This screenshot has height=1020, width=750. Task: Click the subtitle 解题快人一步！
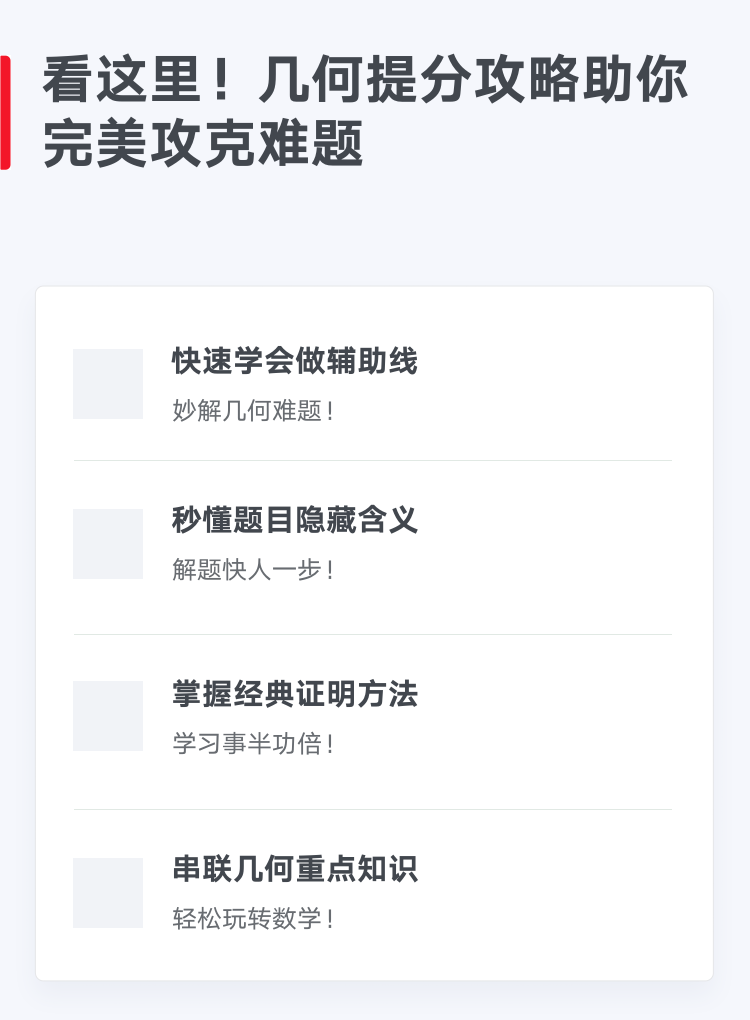(x=254, y=570)
